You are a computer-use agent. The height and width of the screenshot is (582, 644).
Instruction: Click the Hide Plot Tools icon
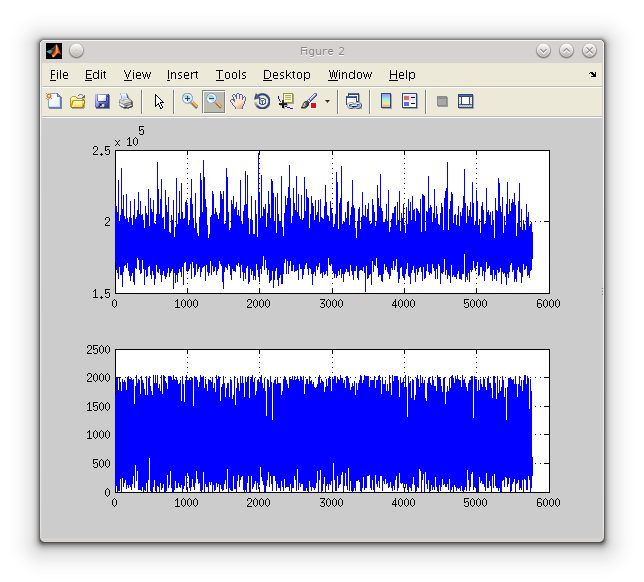[442, 101]
